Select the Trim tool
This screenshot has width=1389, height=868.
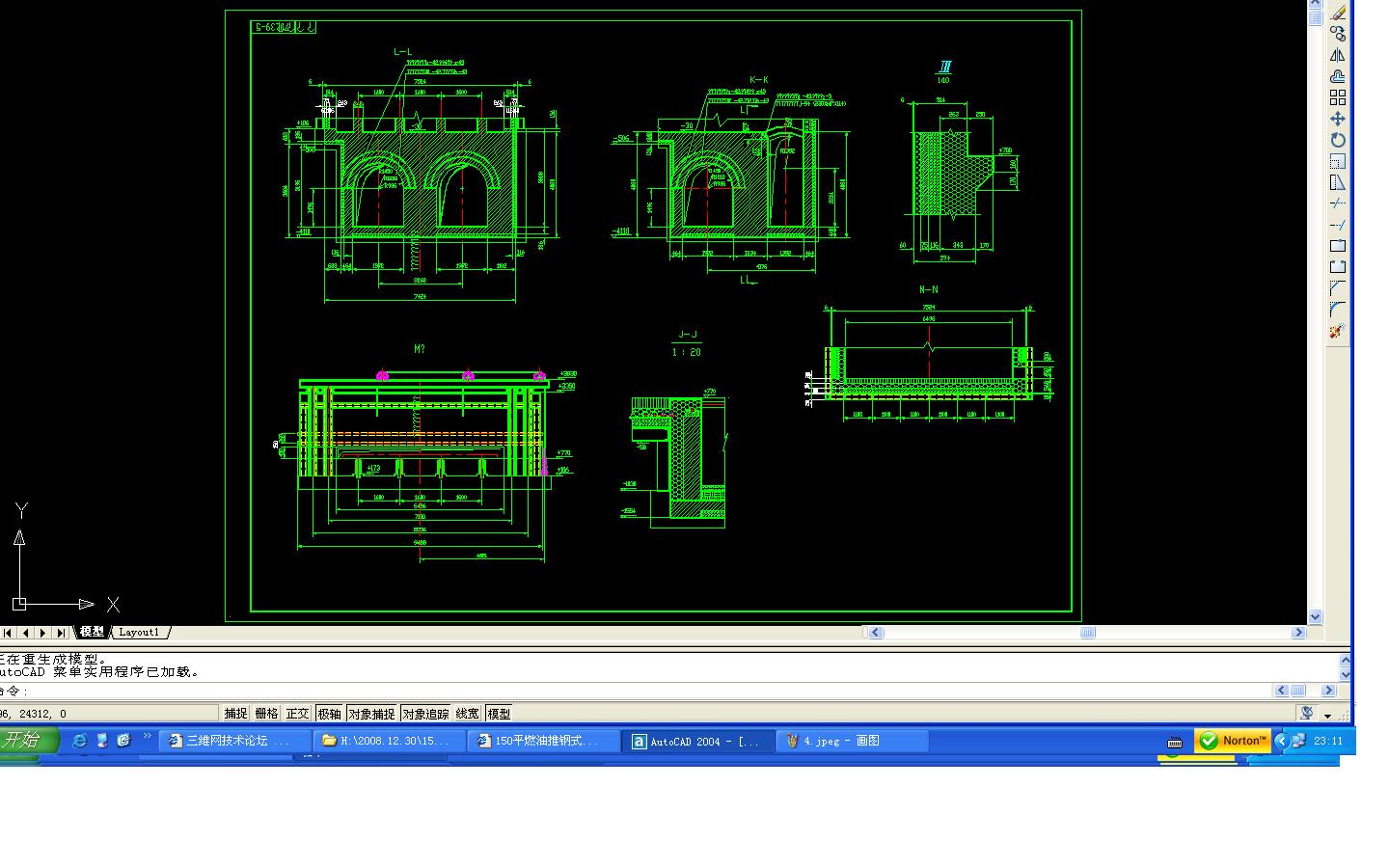[x=1338, y=203]
